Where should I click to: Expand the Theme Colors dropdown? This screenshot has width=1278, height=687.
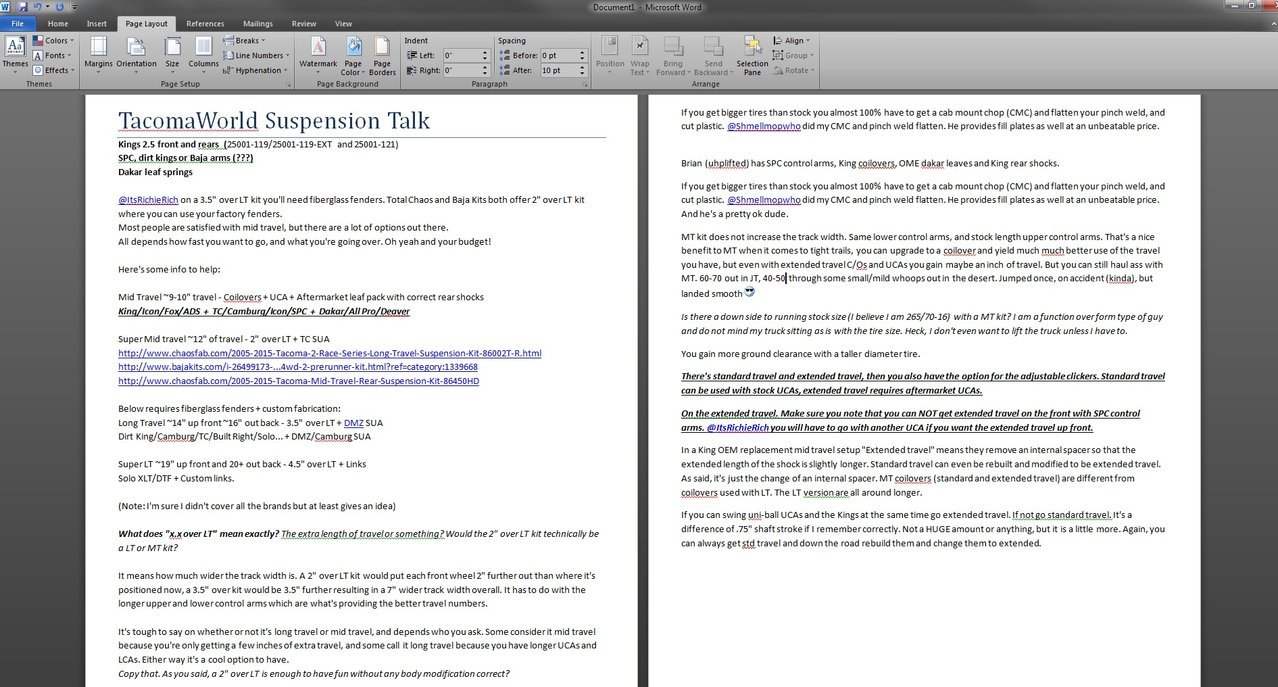click(x=52, y=41)
